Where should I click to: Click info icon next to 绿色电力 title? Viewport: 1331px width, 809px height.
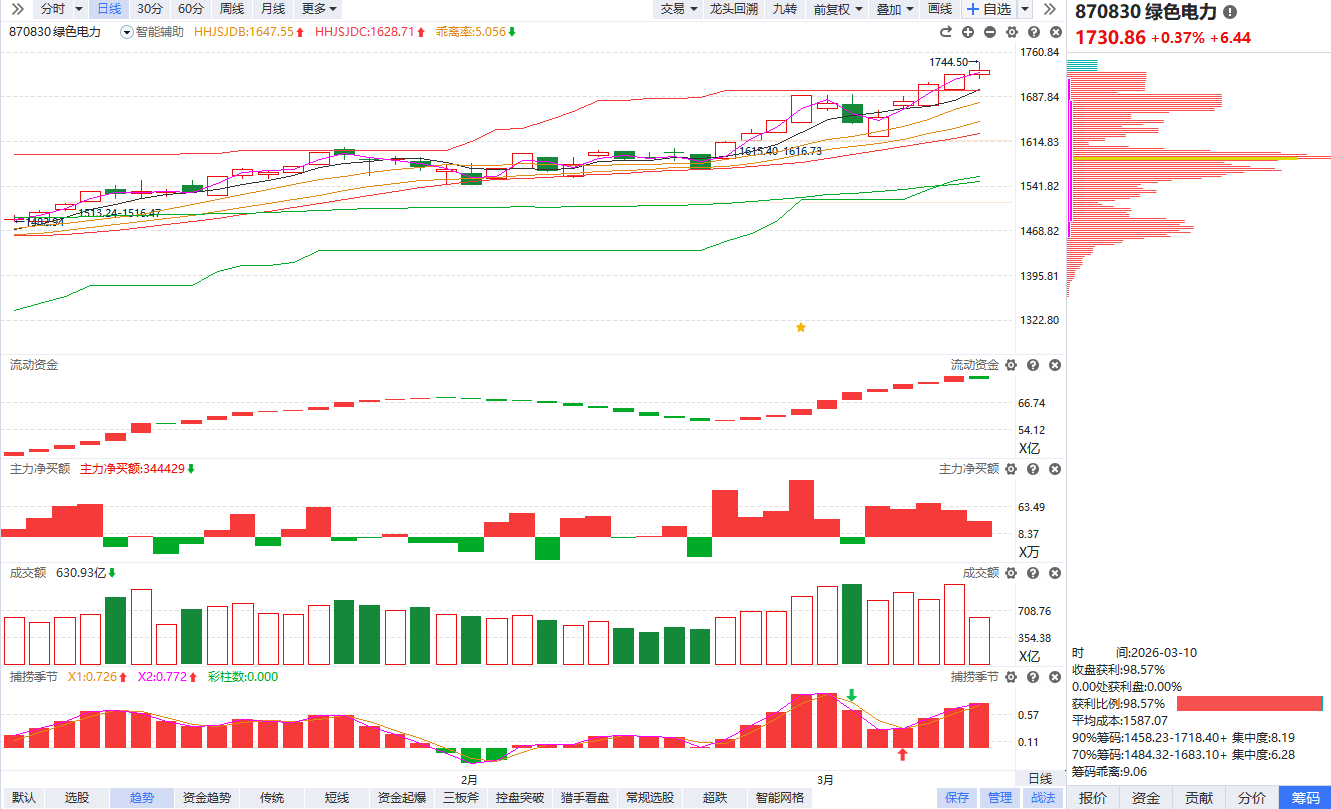[1230, 12]
